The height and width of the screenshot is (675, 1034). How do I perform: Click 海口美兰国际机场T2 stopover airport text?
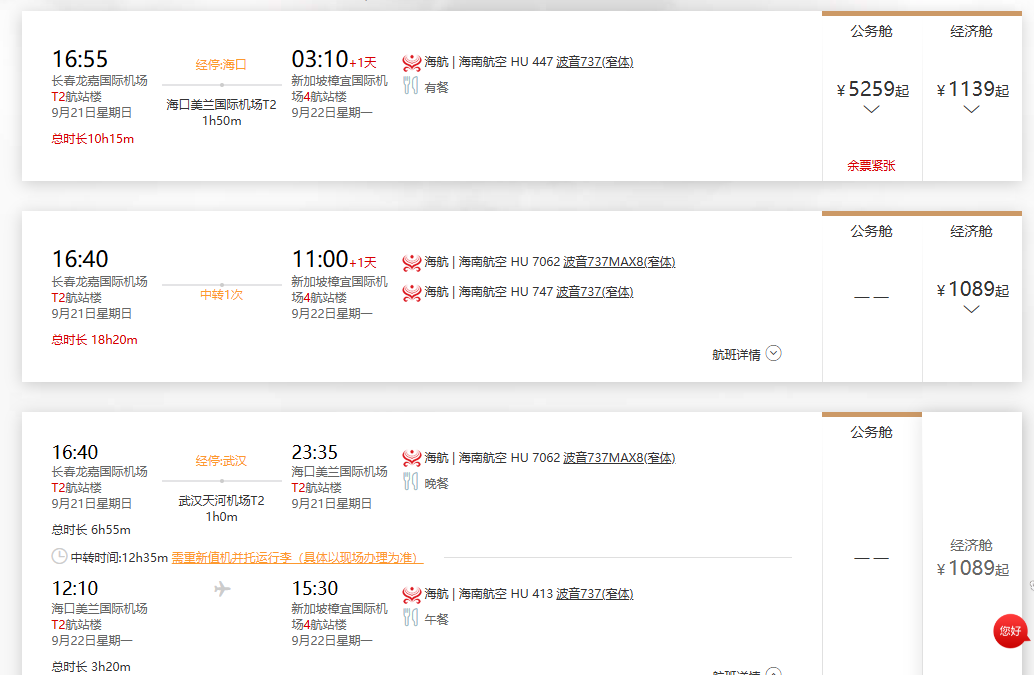coord(222,105)
